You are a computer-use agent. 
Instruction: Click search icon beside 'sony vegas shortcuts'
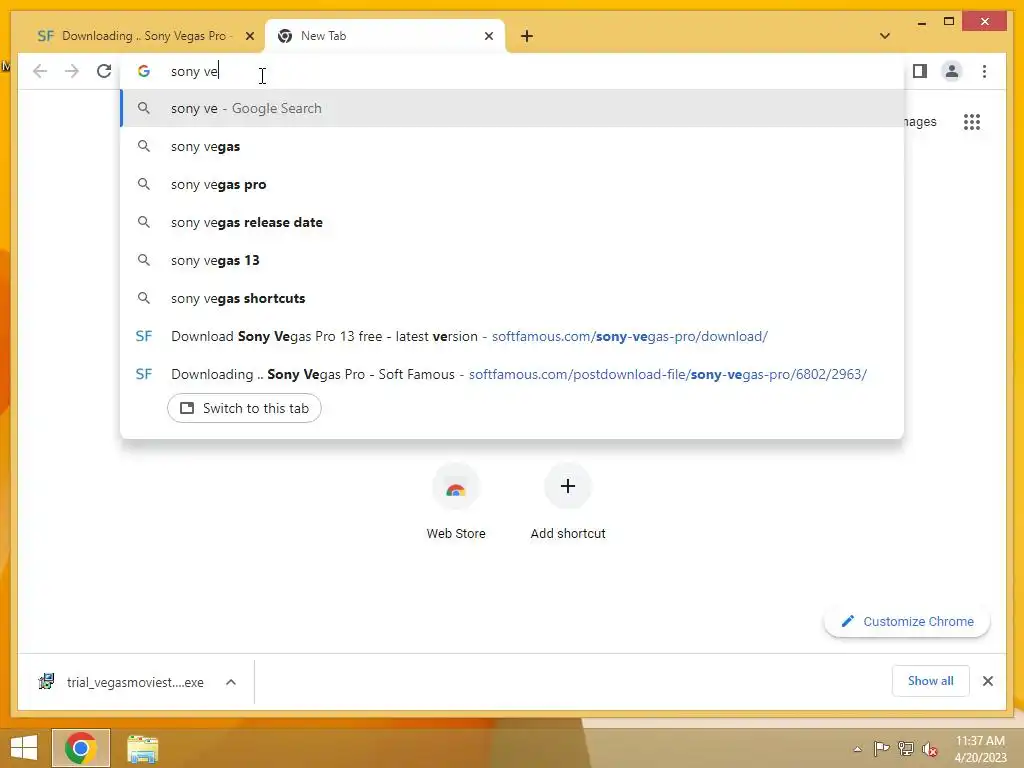pyautogui.click(x=144, y=298)
